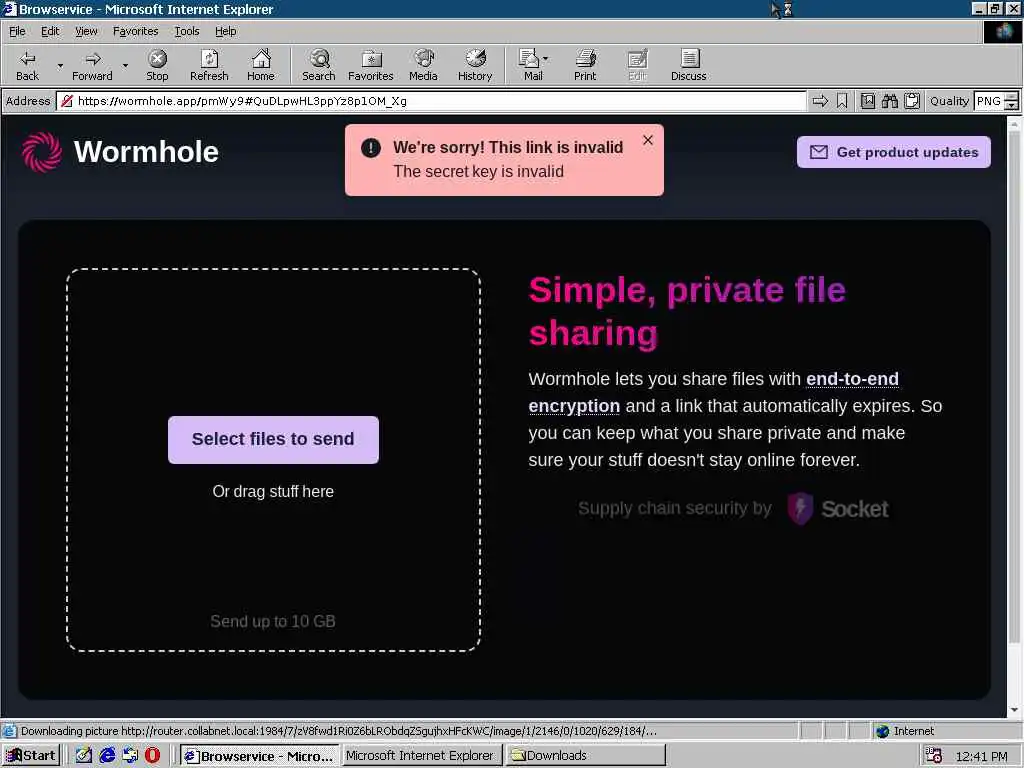Screen dimensions: 1024x768
Task: Click Get product updates button
Action: tap(893, 152)
